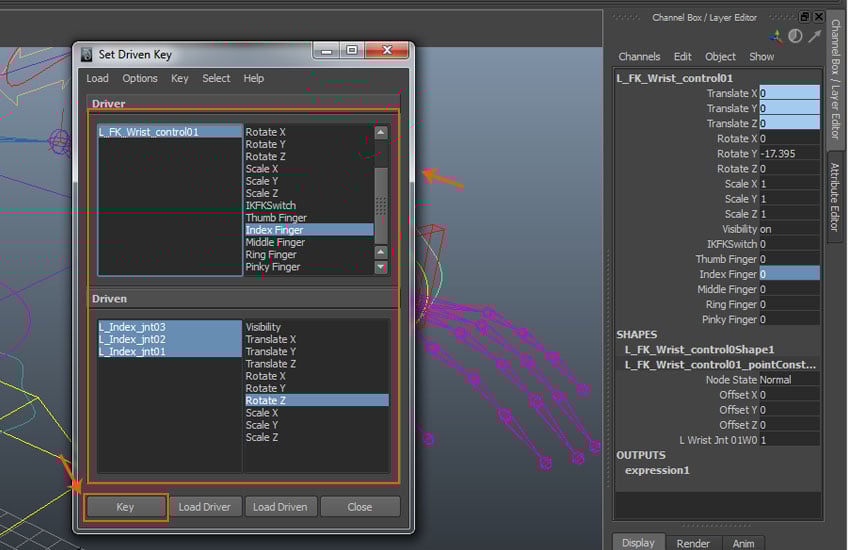Open the Load menu in Set Driven Key
Image resolution: width=850 pixels, height=550 pixels.
coord(98,79)
